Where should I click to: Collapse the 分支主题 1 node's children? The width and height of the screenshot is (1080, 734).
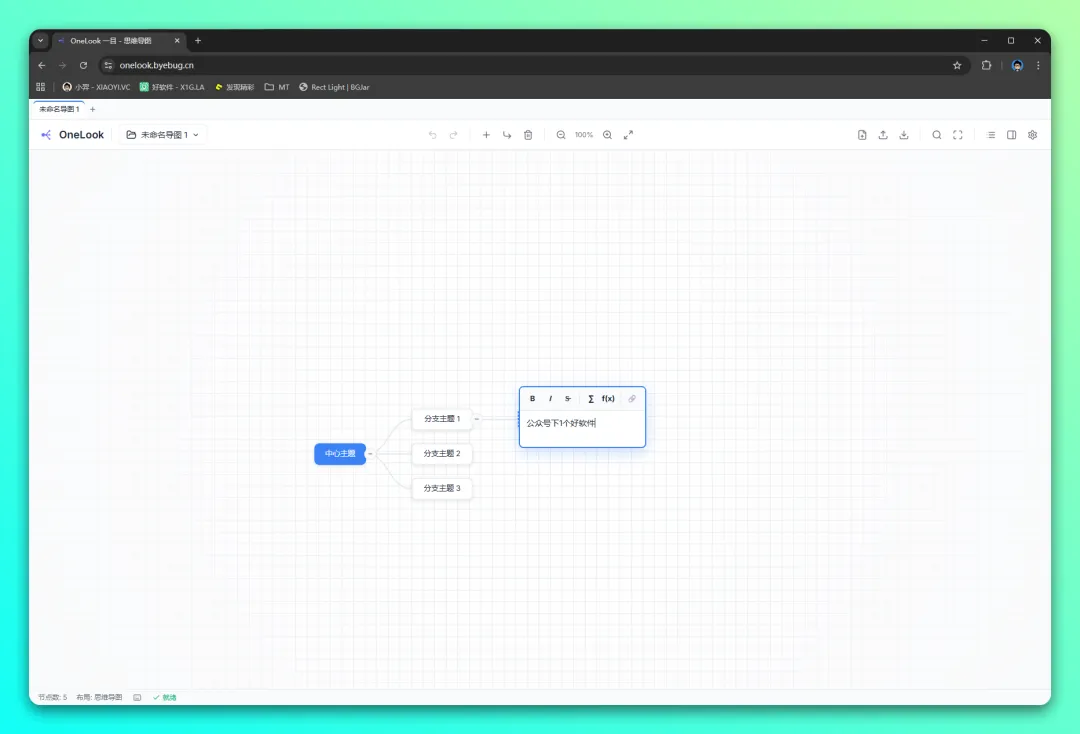(477, 419)
